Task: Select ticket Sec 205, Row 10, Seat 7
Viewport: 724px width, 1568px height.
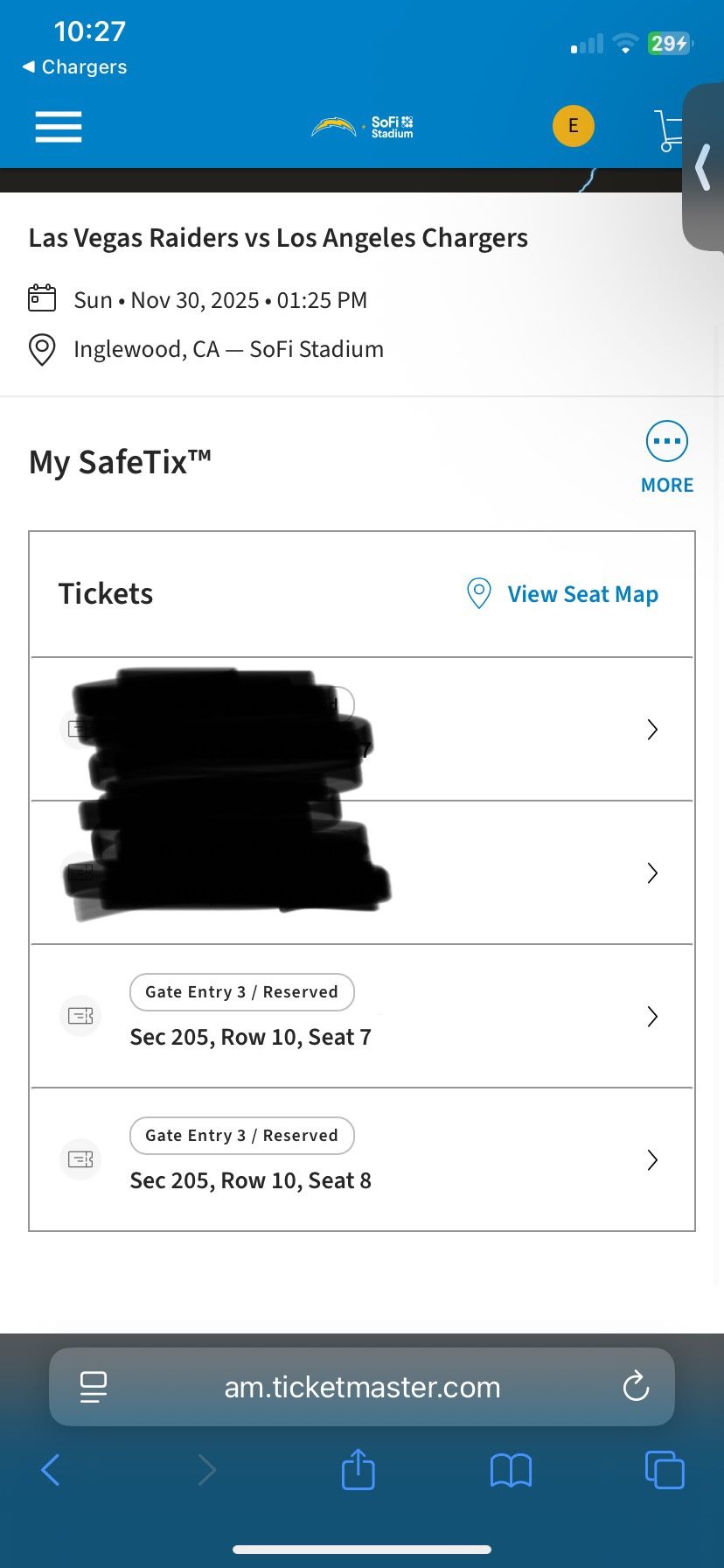Action: (362, 1017)
